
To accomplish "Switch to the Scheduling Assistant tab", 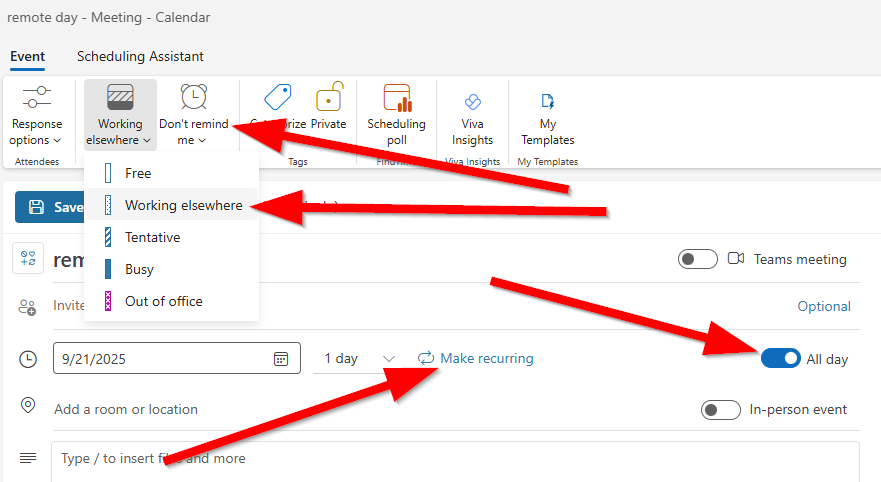I will pyautogui.click(x=140, y=57).
